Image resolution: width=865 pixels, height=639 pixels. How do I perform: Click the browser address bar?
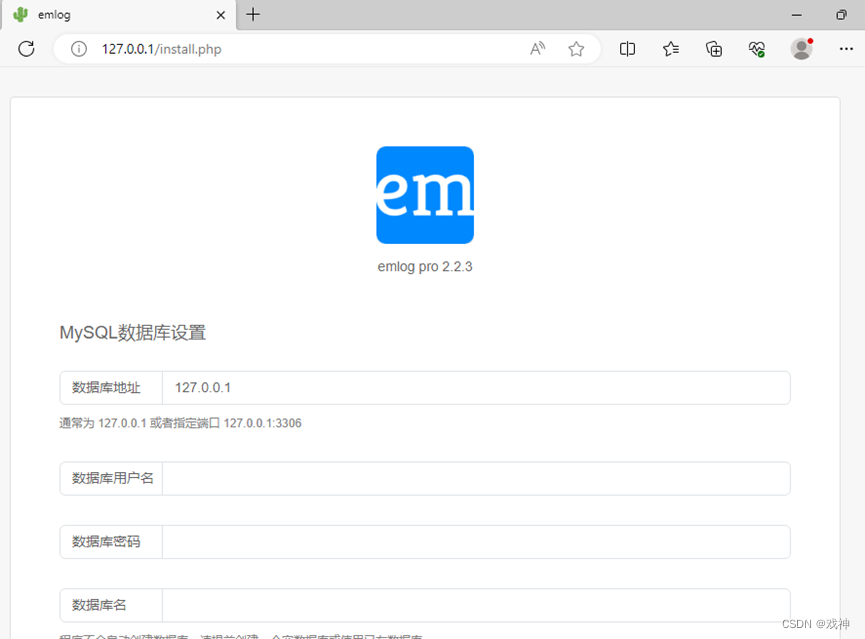click(x=300, y=48)
